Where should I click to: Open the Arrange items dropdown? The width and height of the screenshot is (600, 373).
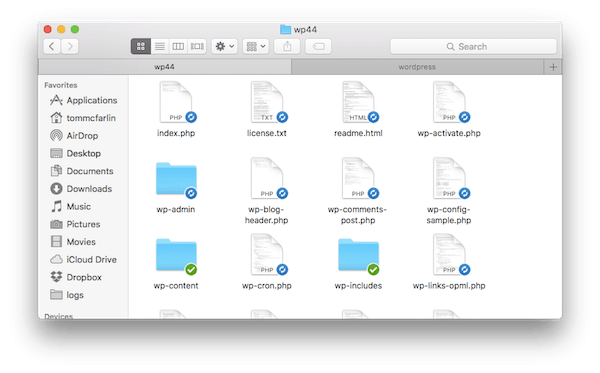[256, 46]
